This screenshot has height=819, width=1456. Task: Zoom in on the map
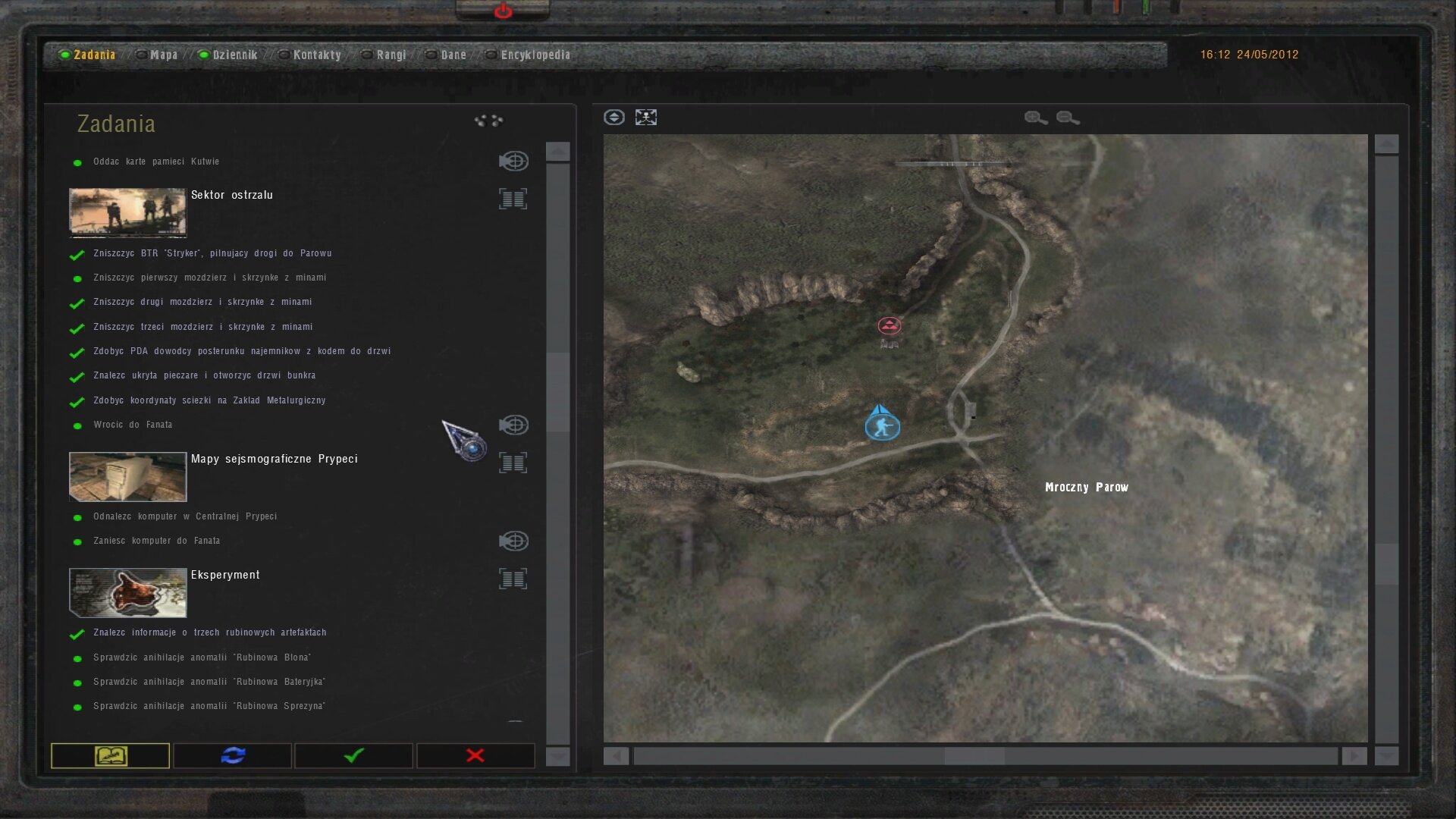coord(1035,118)
